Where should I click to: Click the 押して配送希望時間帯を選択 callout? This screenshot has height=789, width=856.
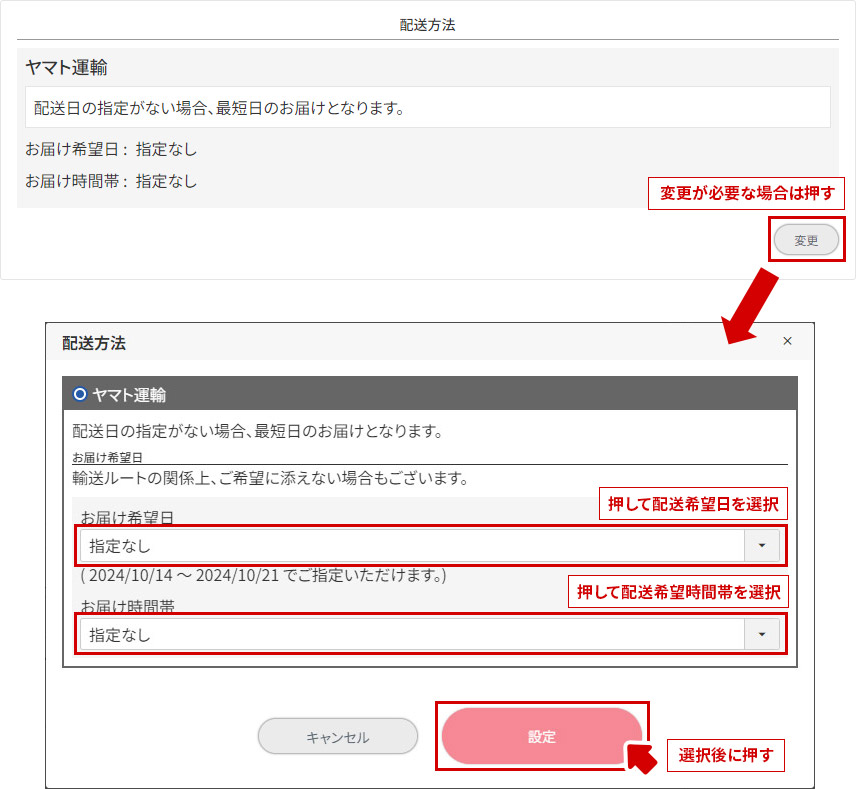(677, 591)
